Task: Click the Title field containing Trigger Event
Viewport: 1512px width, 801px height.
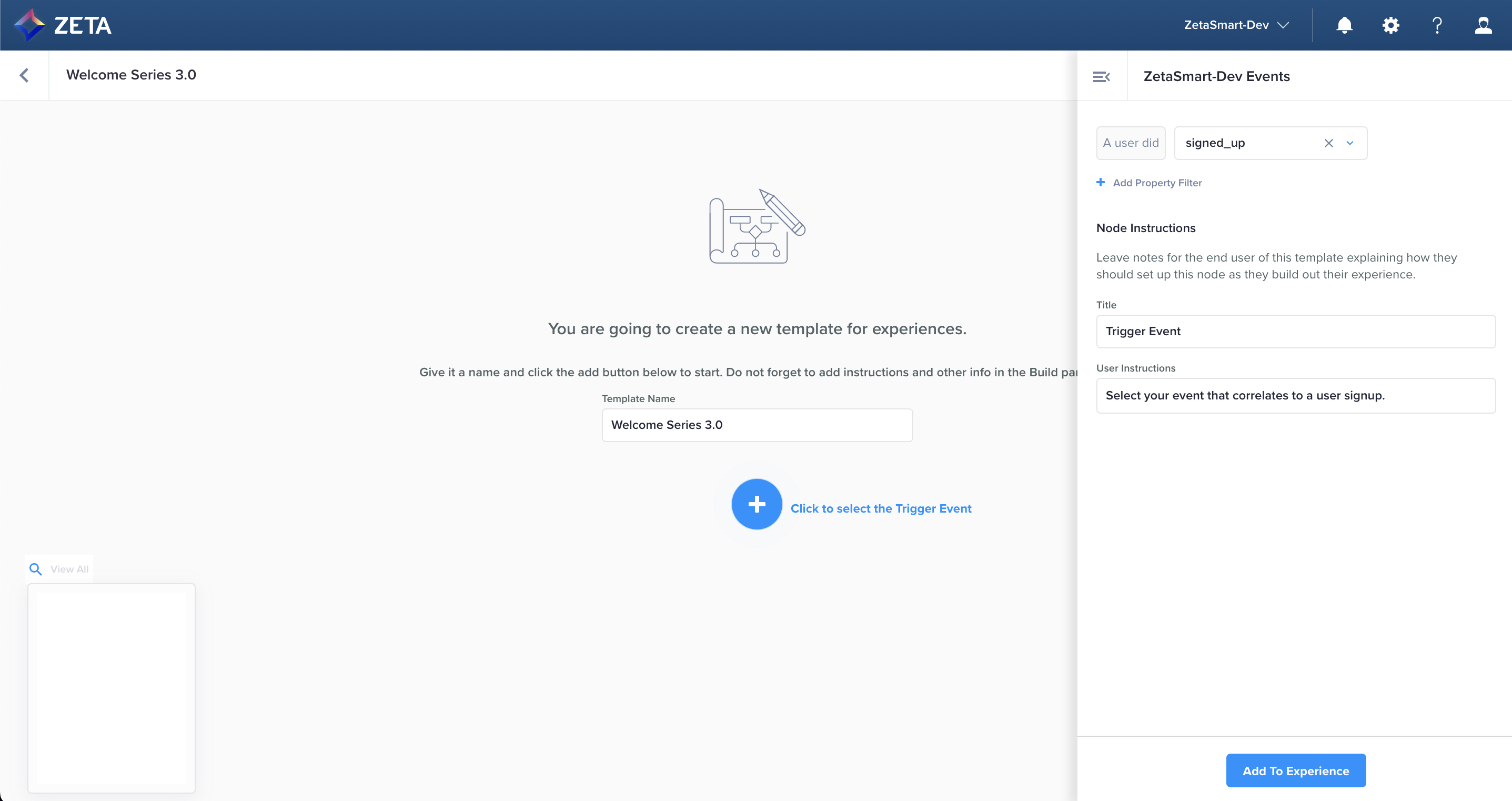Action: click(1295, 331)
